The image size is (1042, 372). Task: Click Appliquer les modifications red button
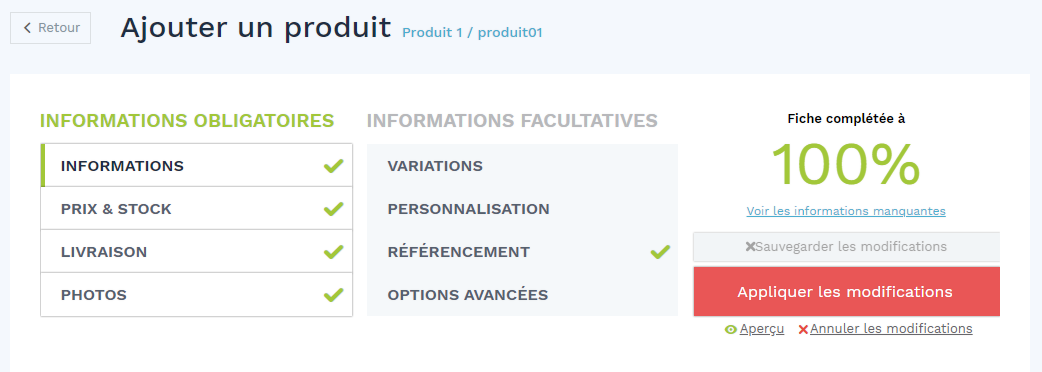pos(846,292)
